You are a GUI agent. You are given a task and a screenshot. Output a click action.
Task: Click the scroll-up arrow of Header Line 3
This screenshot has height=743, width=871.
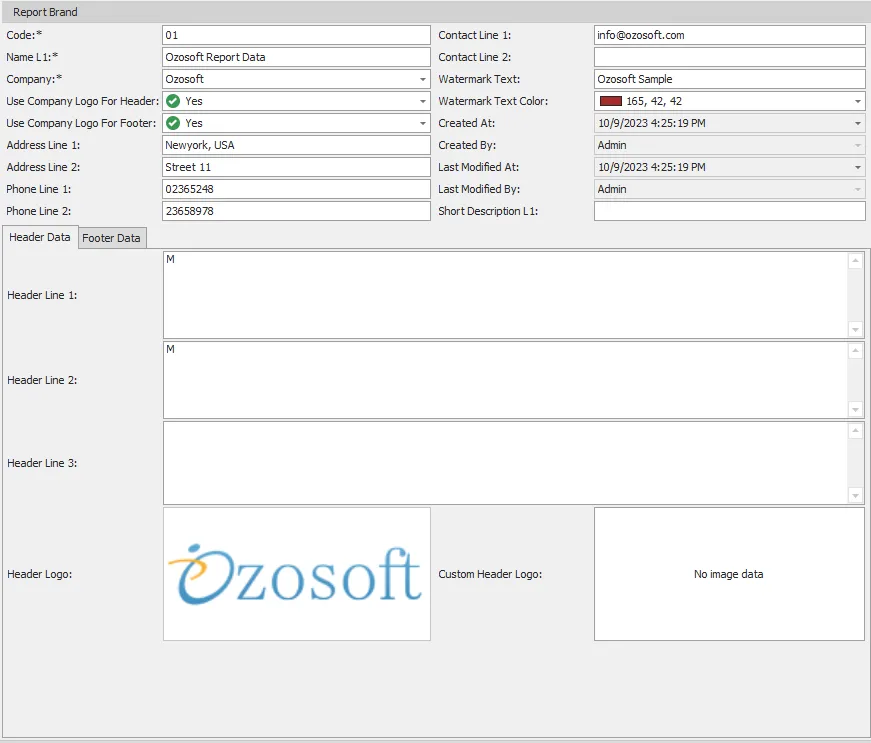(855, 428)
